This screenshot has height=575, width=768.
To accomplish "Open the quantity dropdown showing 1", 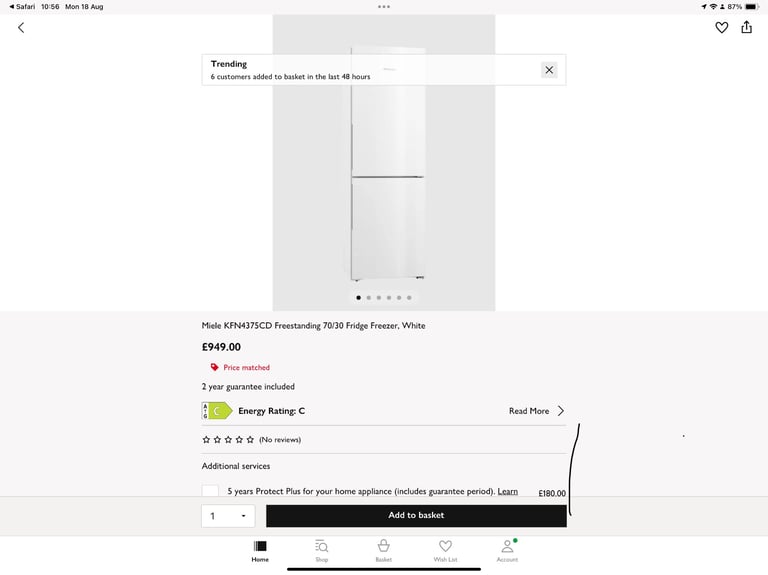I will coord(228,516).
